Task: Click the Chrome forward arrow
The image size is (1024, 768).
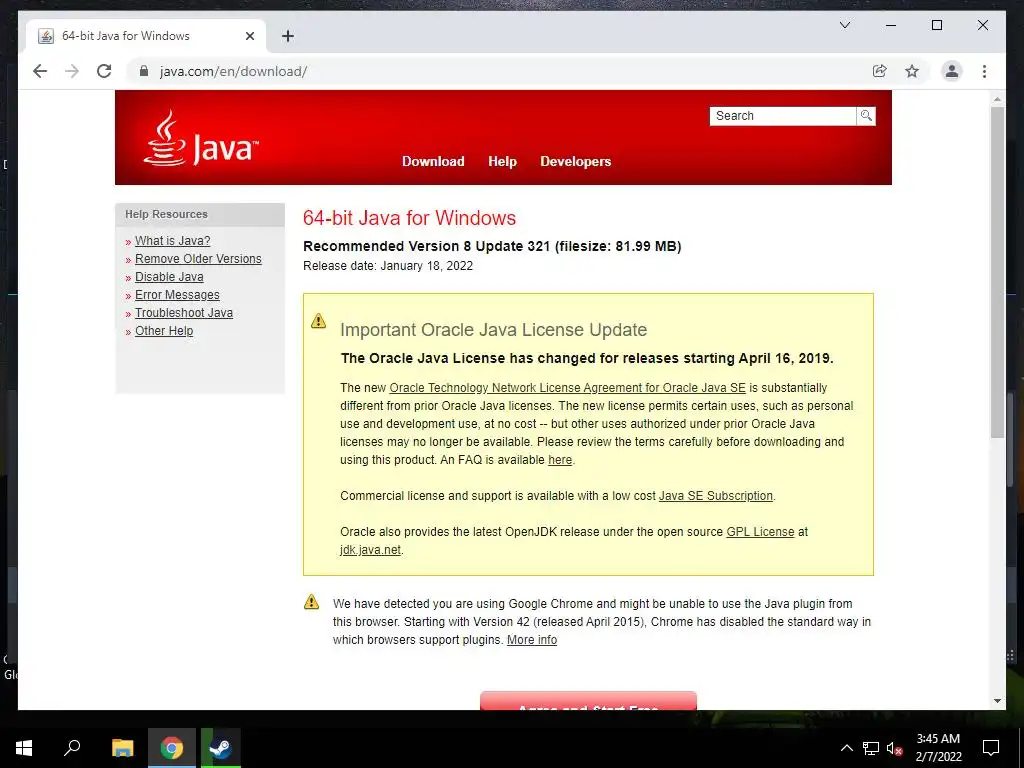Action: [x=72, y=71]
